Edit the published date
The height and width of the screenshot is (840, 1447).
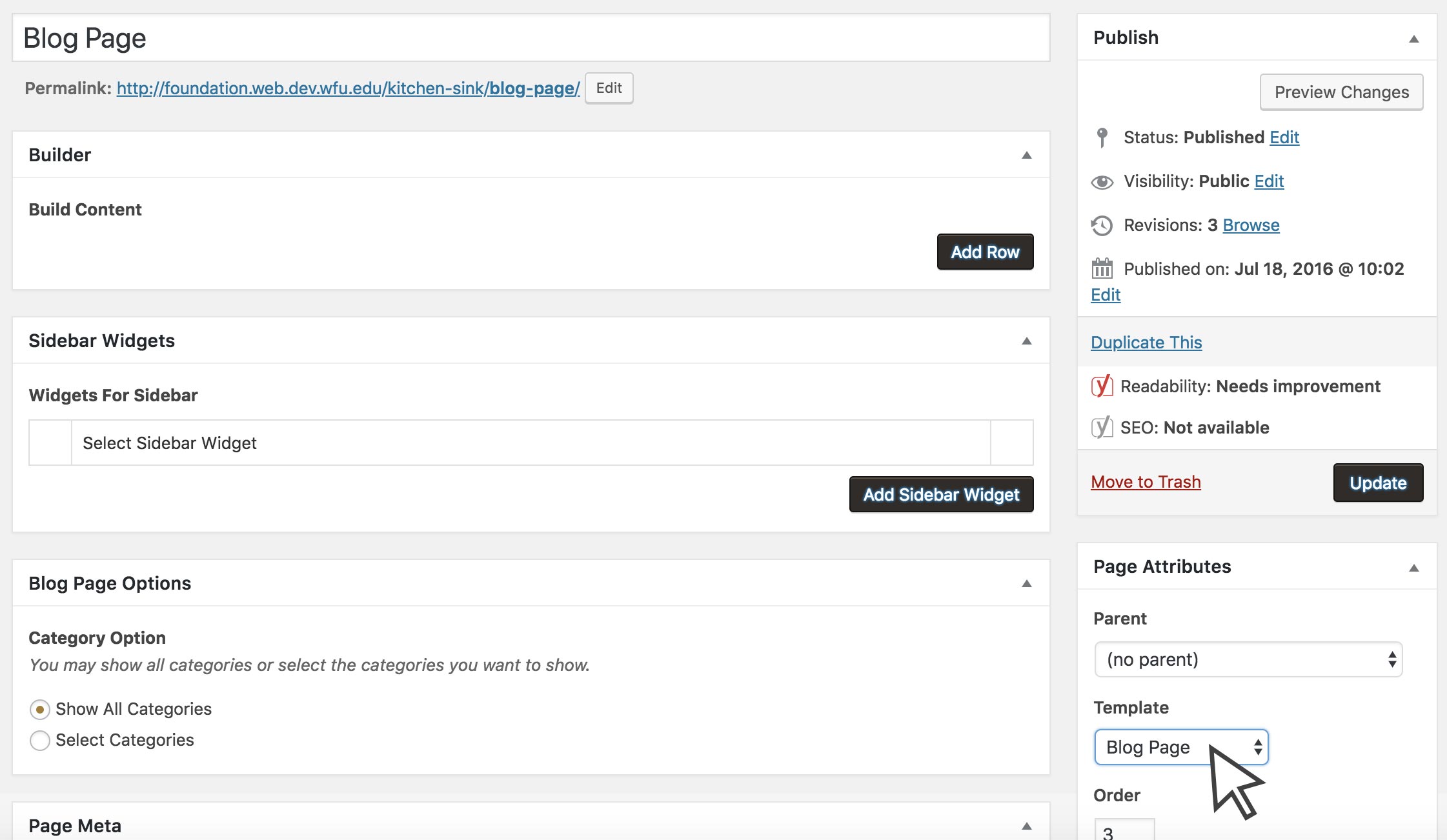coord(1106,295)
